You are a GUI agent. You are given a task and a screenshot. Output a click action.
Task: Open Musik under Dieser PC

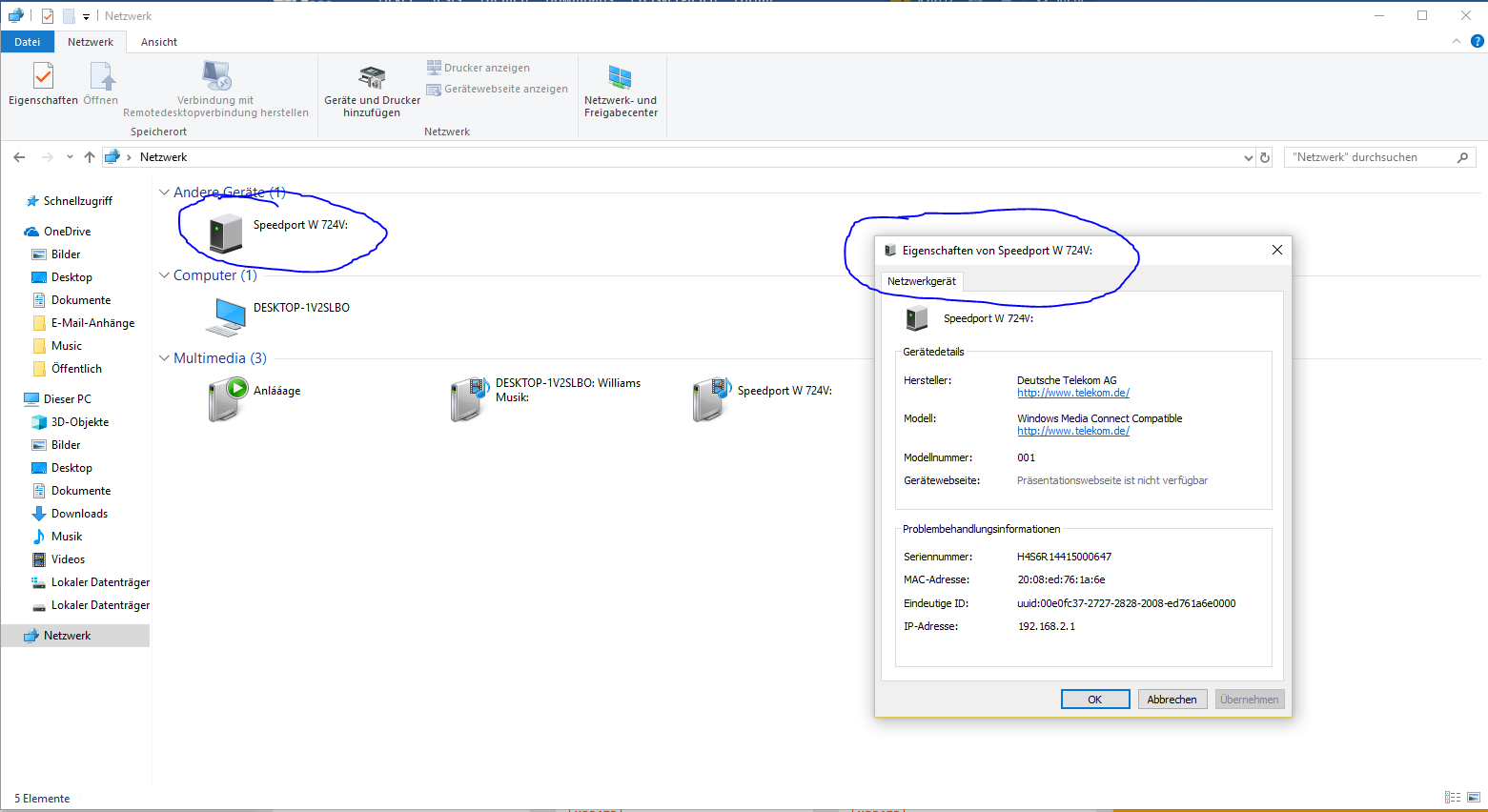pyautogui.click(x=66, y=537)
